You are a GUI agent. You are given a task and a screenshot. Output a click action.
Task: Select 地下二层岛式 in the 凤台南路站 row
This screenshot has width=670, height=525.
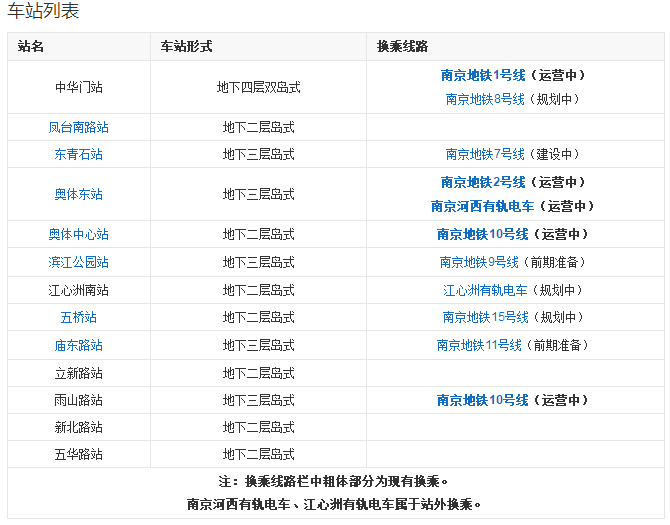259,127
